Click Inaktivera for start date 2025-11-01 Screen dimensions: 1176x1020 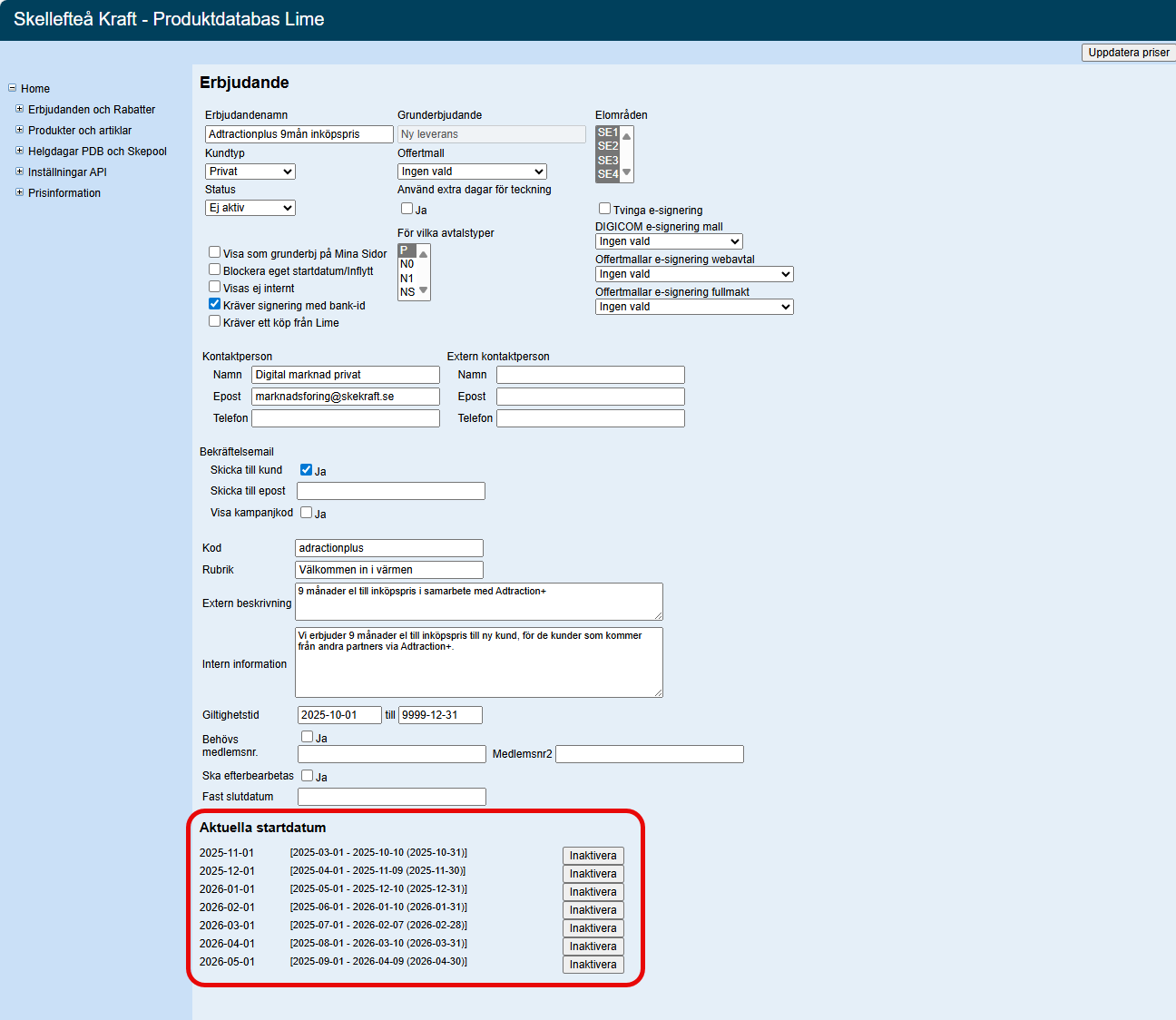[x=593, y=856]
